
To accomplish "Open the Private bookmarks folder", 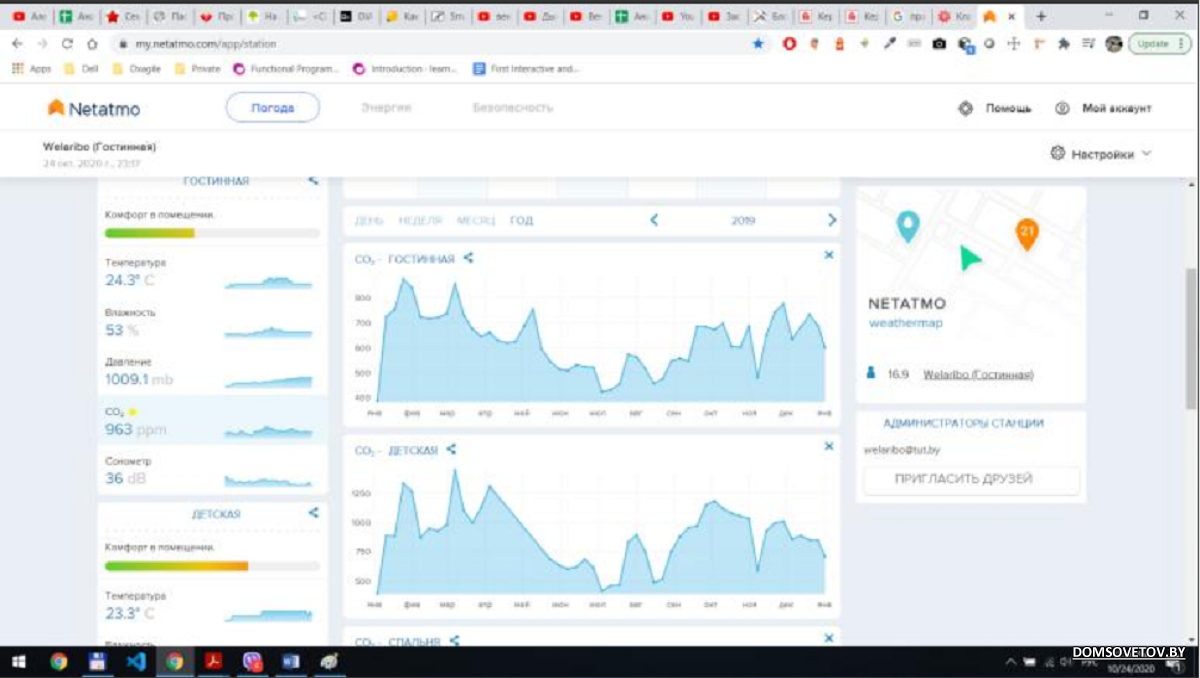I will [x=196, y=69].
